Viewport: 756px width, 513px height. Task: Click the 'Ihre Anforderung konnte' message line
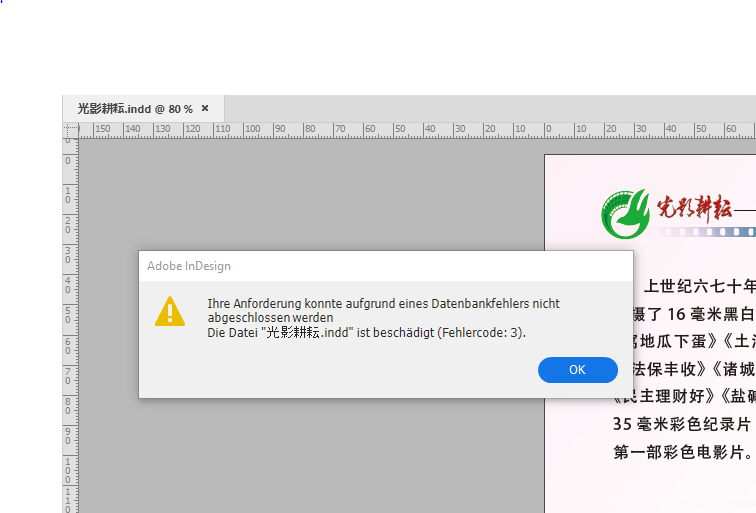(383, 304)
